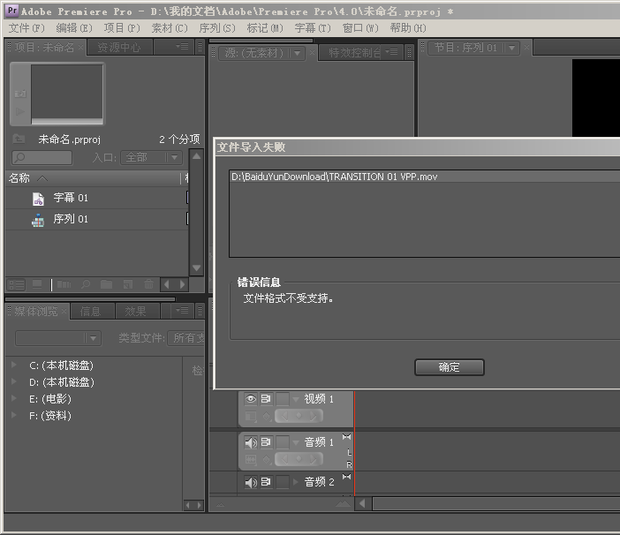Open the 标记(M) menu
The image size is (620, 535).
[x=265, y=28]
